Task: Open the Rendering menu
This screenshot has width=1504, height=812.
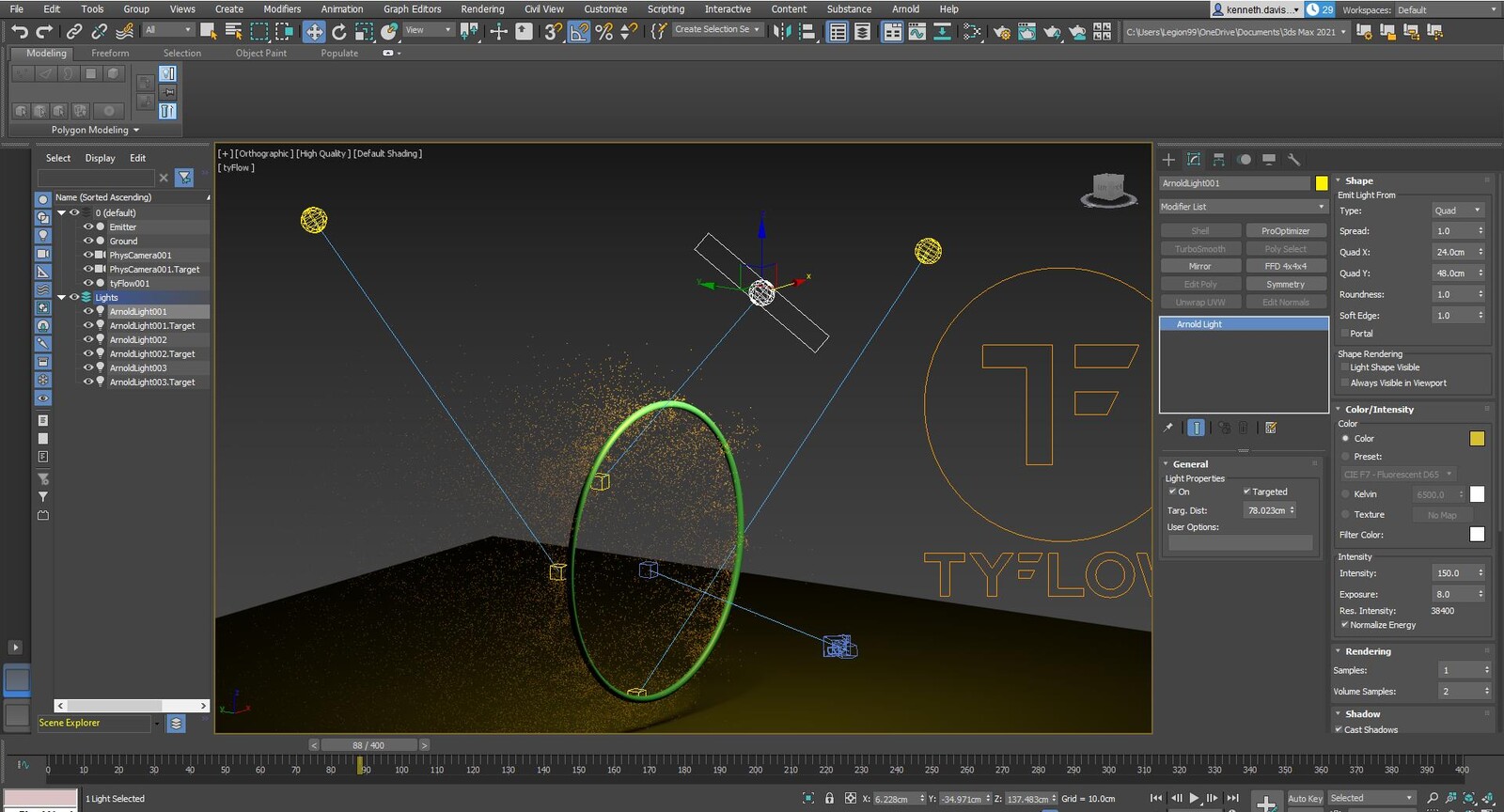Action: (x=482, y=9)
